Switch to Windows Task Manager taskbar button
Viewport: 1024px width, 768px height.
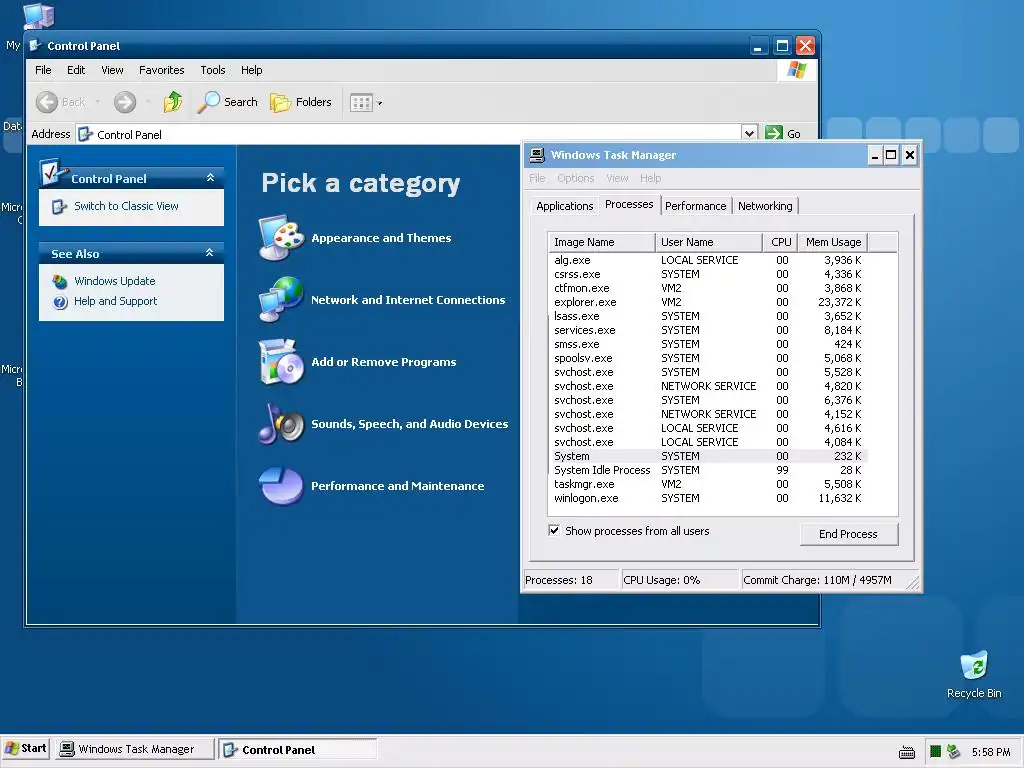[135, 749]
